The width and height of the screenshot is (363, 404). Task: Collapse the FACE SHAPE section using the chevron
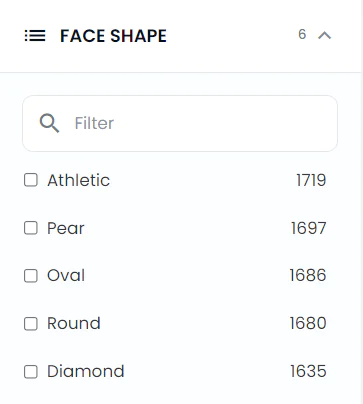coord(324,35)
